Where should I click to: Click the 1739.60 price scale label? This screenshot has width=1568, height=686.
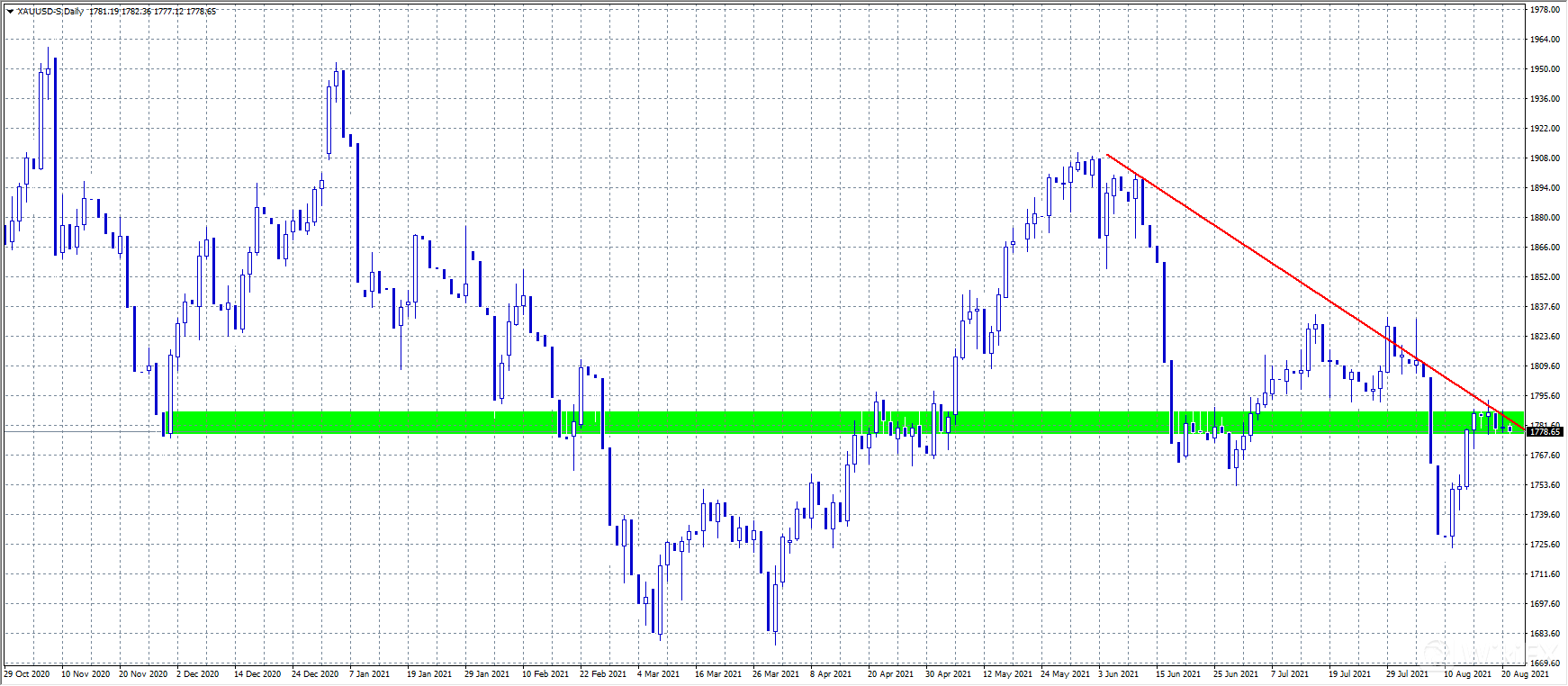coord(1545,515)
